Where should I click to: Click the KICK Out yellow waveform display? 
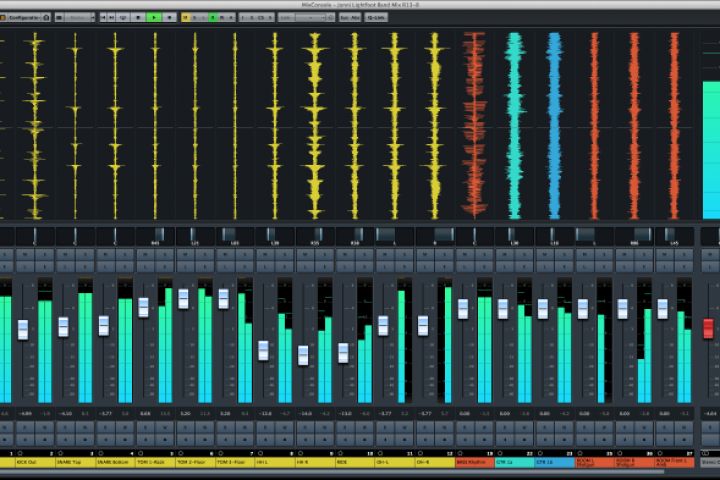[x=35, y=125]
